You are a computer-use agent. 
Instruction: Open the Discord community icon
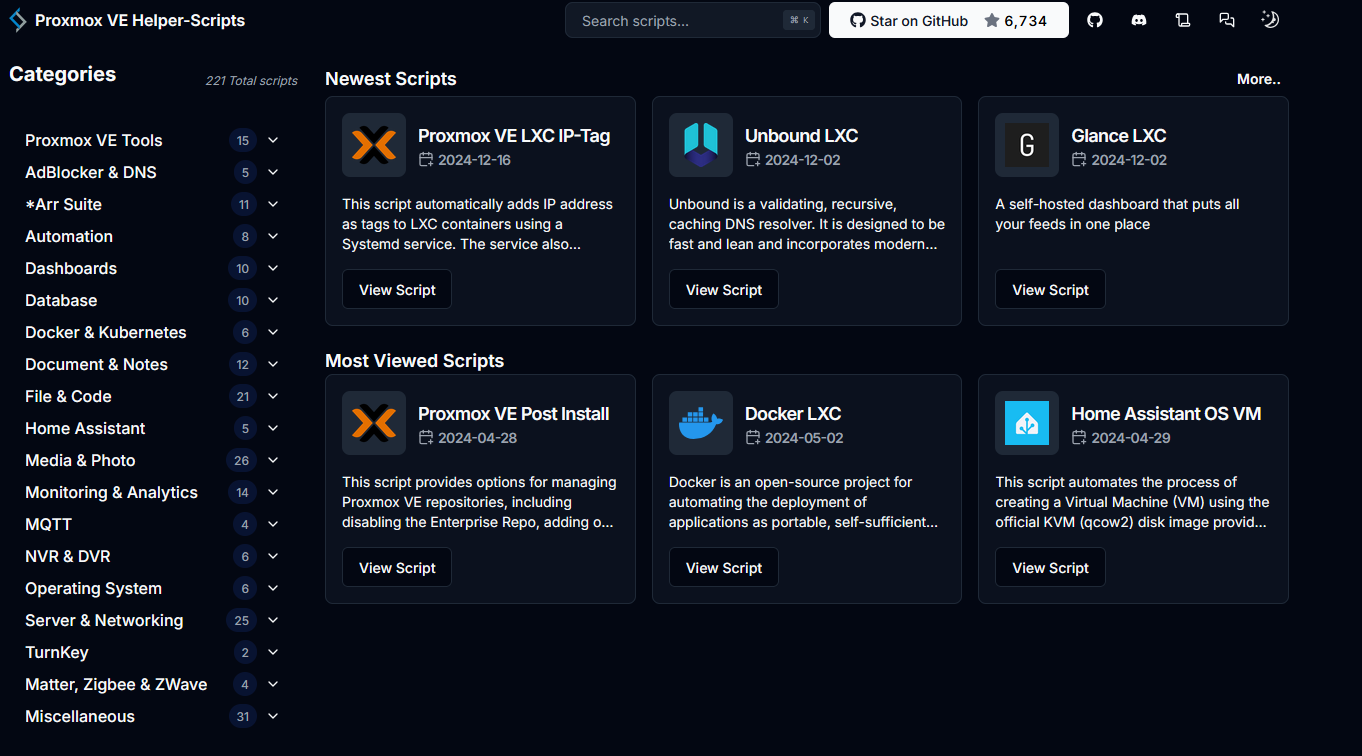(x=1139, y=19)
